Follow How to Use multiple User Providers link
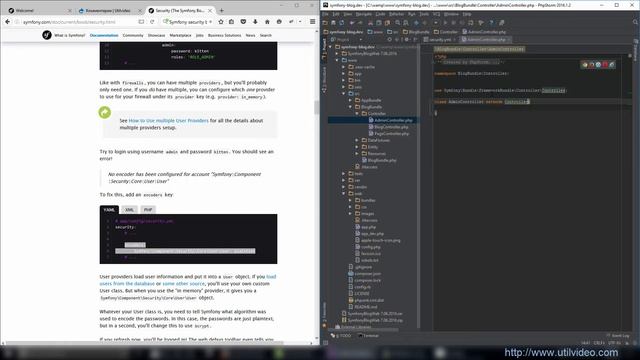Screen dimensions: 640x360 coord(169,120)
